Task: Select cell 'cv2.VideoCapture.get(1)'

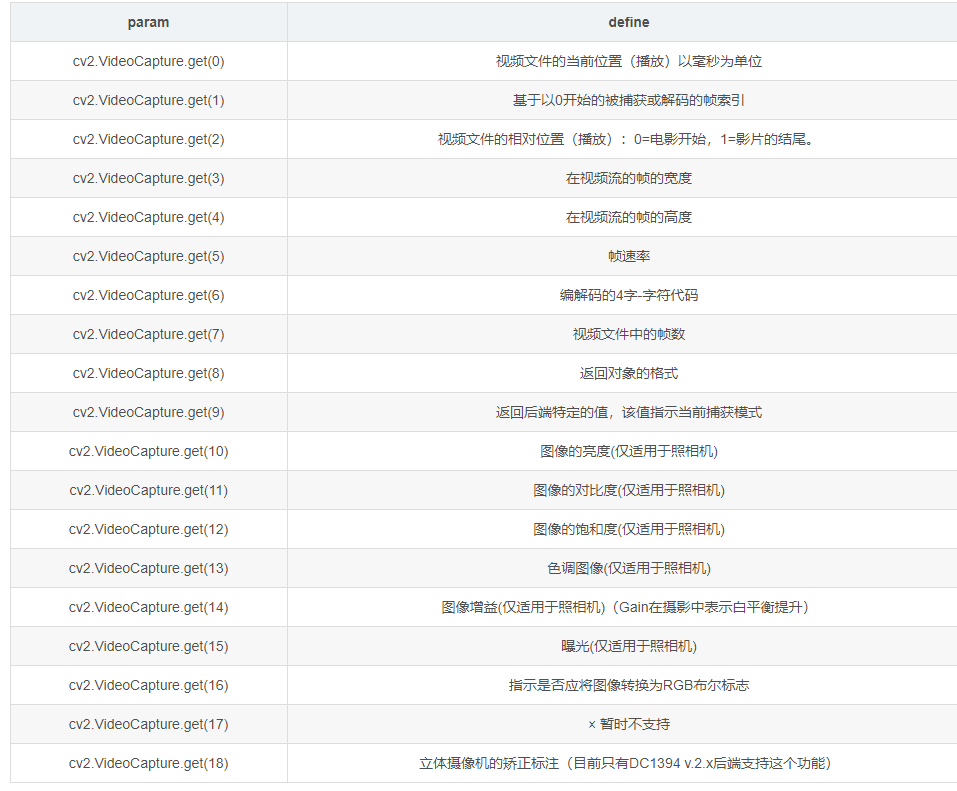Action: click(x=148, y=101)
